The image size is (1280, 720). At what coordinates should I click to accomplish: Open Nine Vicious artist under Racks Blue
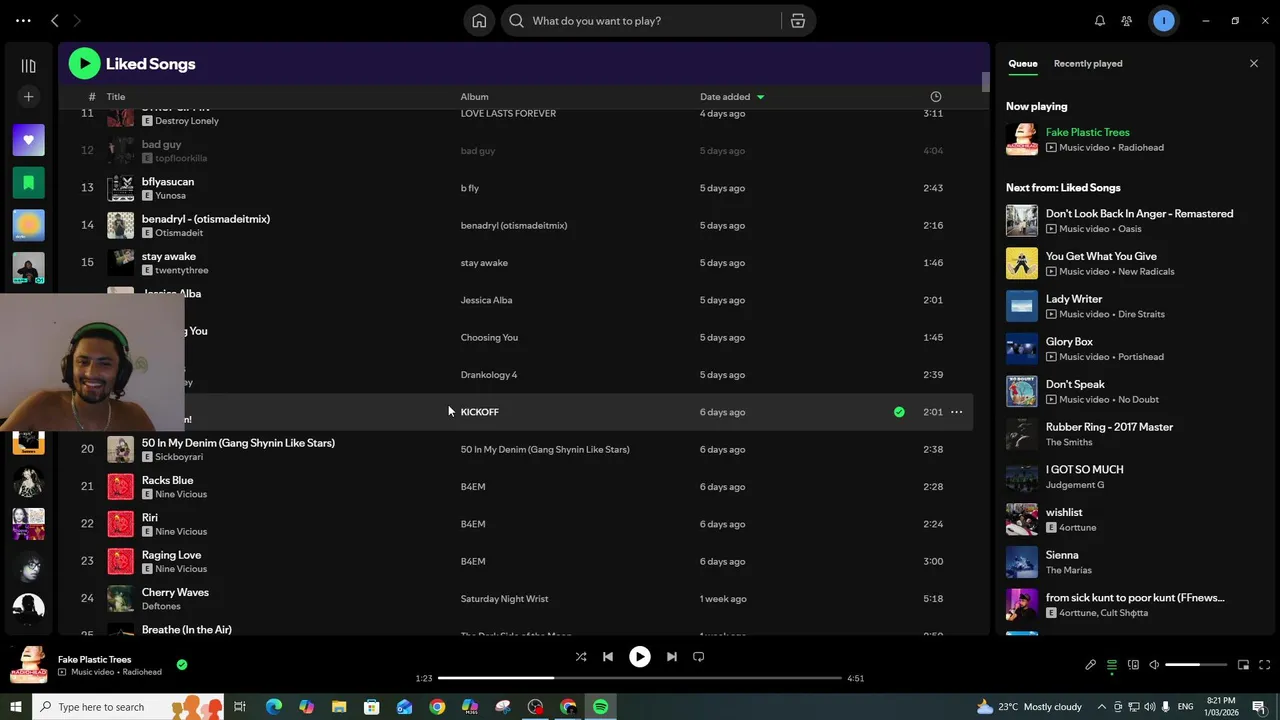(x=181, y=494)
